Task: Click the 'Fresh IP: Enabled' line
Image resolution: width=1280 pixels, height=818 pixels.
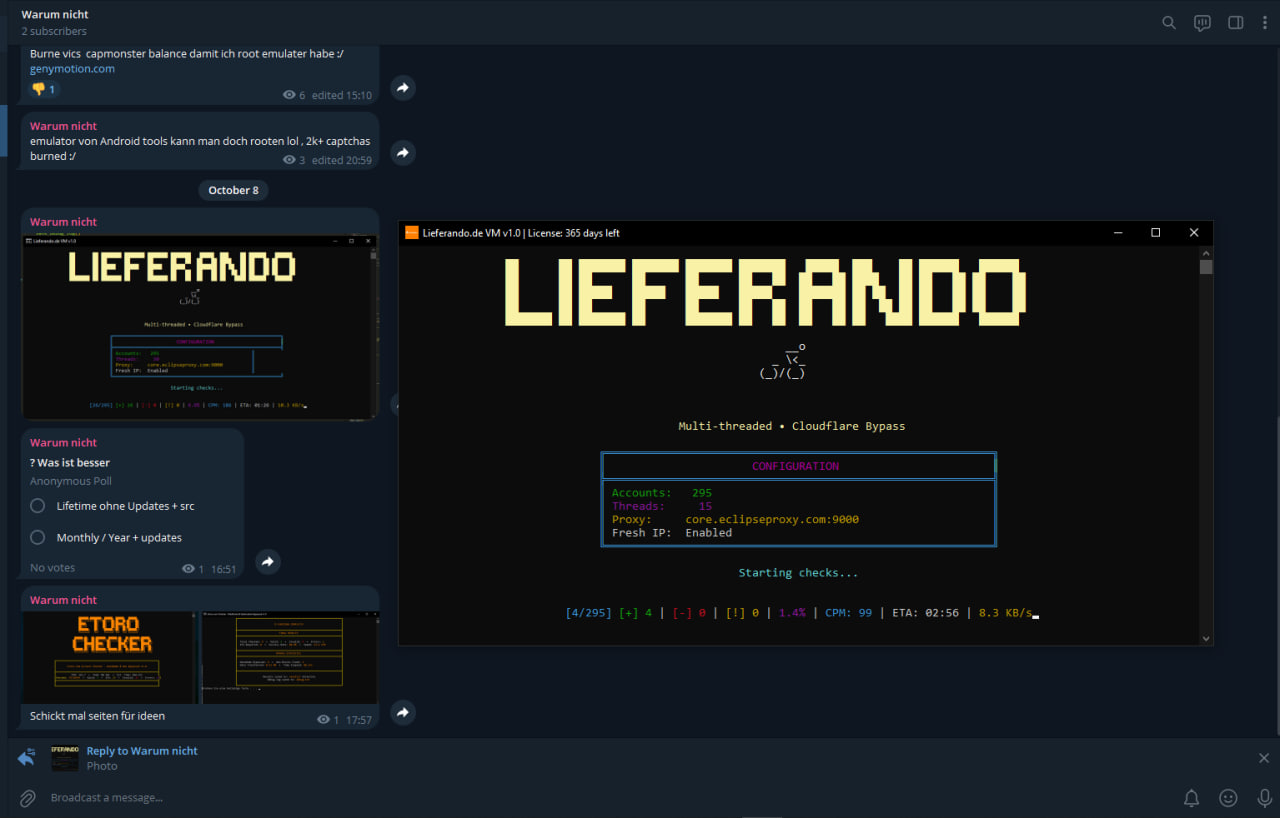Action: coord(672,533)
